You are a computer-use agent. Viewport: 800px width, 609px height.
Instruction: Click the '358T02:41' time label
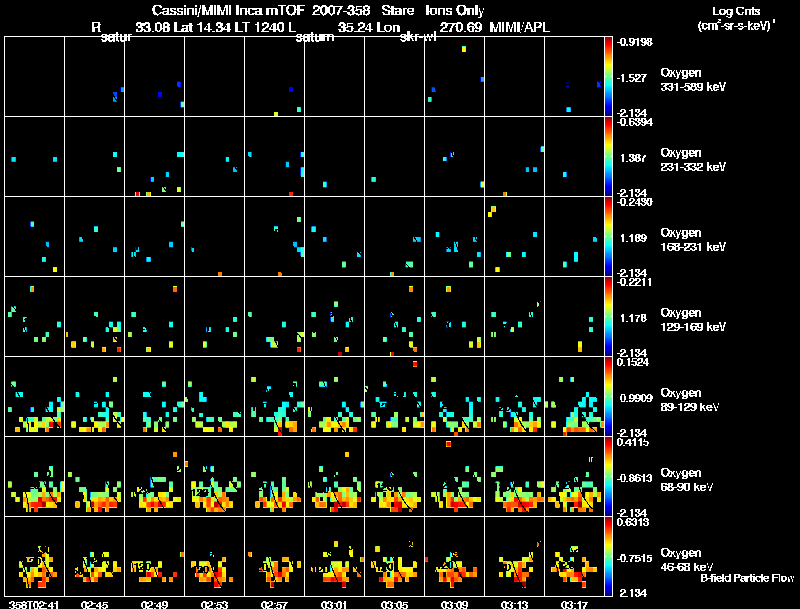(x=34, y=605)
